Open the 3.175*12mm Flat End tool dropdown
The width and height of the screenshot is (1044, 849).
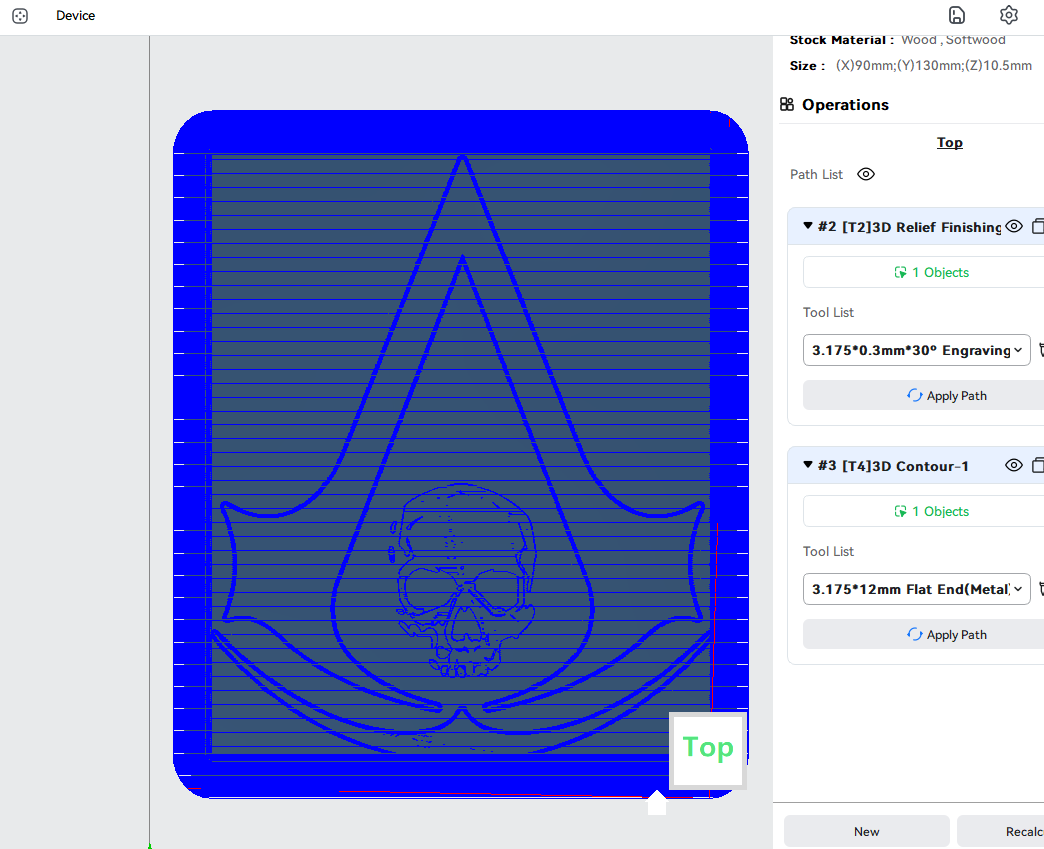(916, 589)
